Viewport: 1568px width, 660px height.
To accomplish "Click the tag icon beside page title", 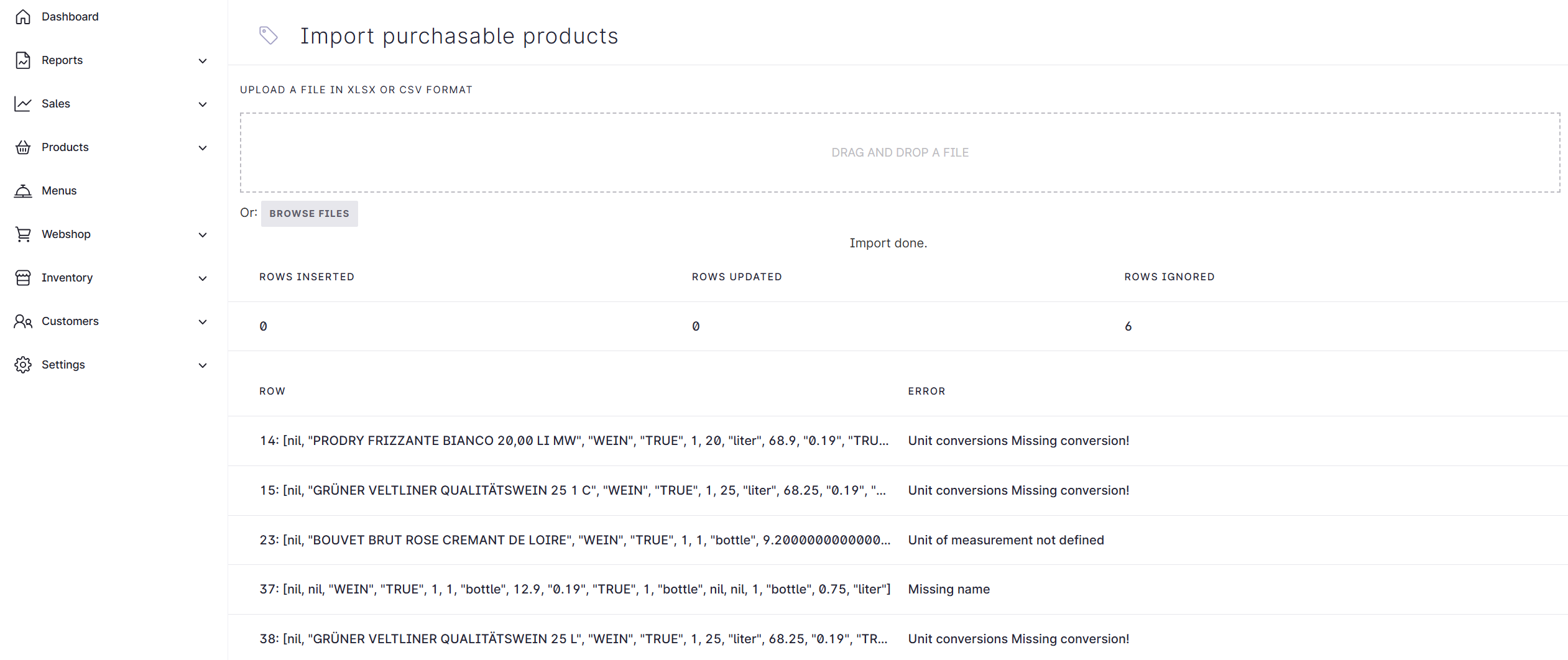I will click(269, 35).
